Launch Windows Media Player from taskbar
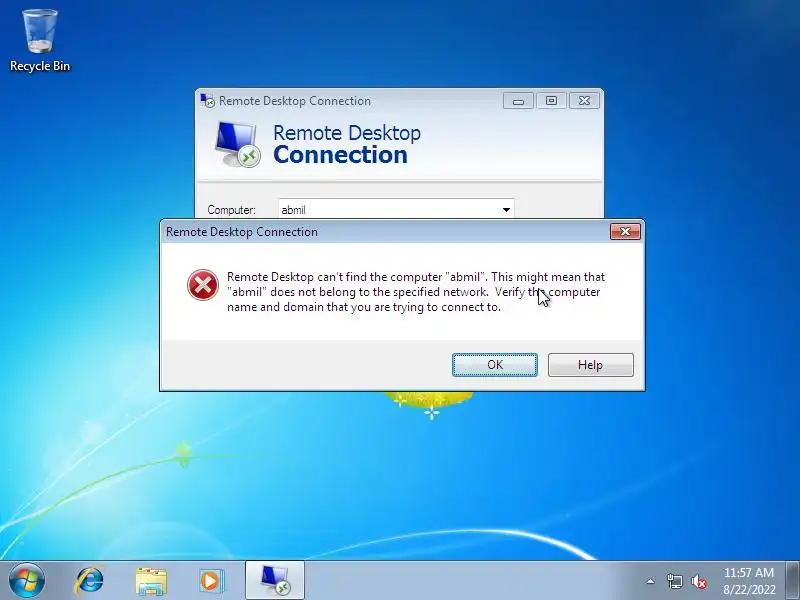Image resolution: width=800 pixels, height=600 pixels. pos(211,581)
